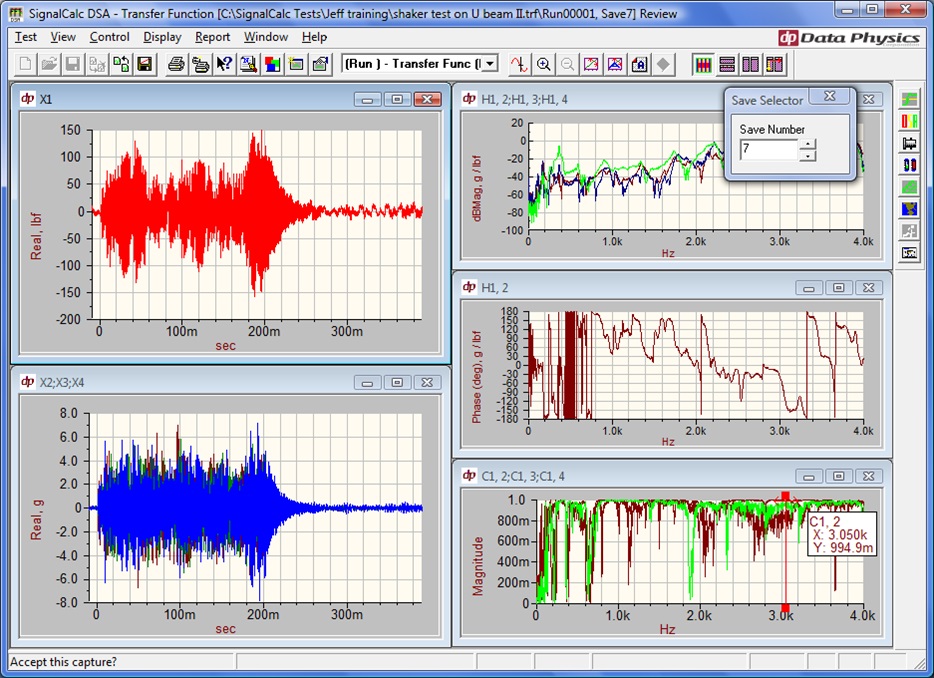The width and height of the screenshot is (934, 678).
Task: Click the red sine wave cursor icon
Action: pyautogui.click(x=519, y=64)
